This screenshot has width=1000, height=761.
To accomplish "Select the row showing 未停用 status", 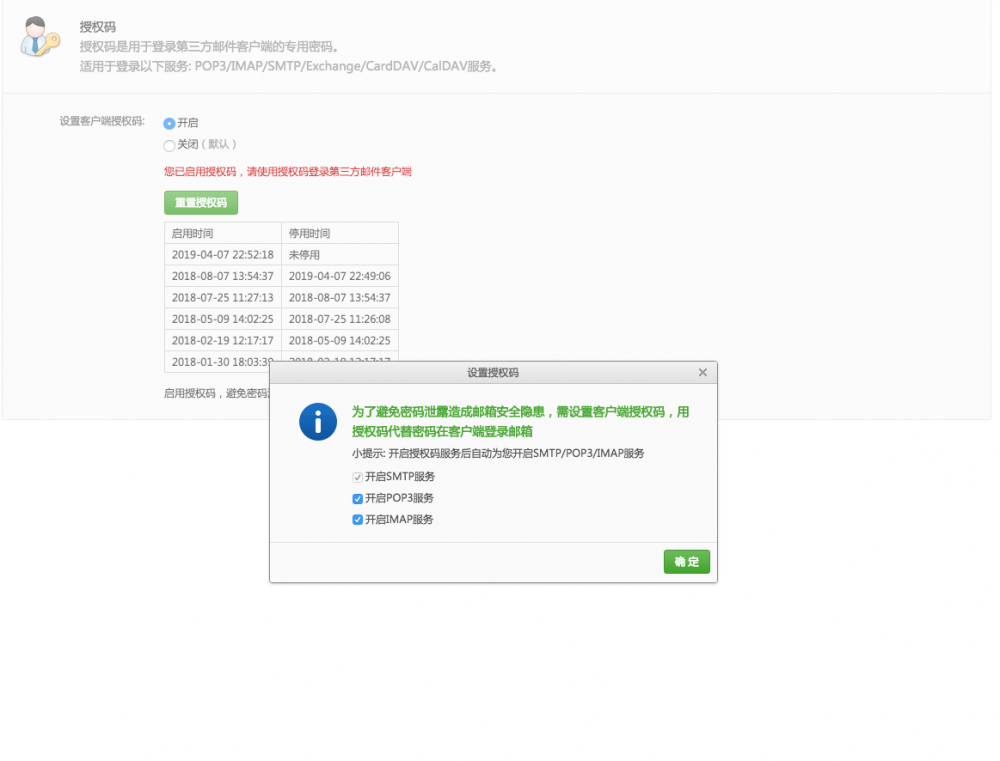I will pyautogui.click(x=304, y=254).
